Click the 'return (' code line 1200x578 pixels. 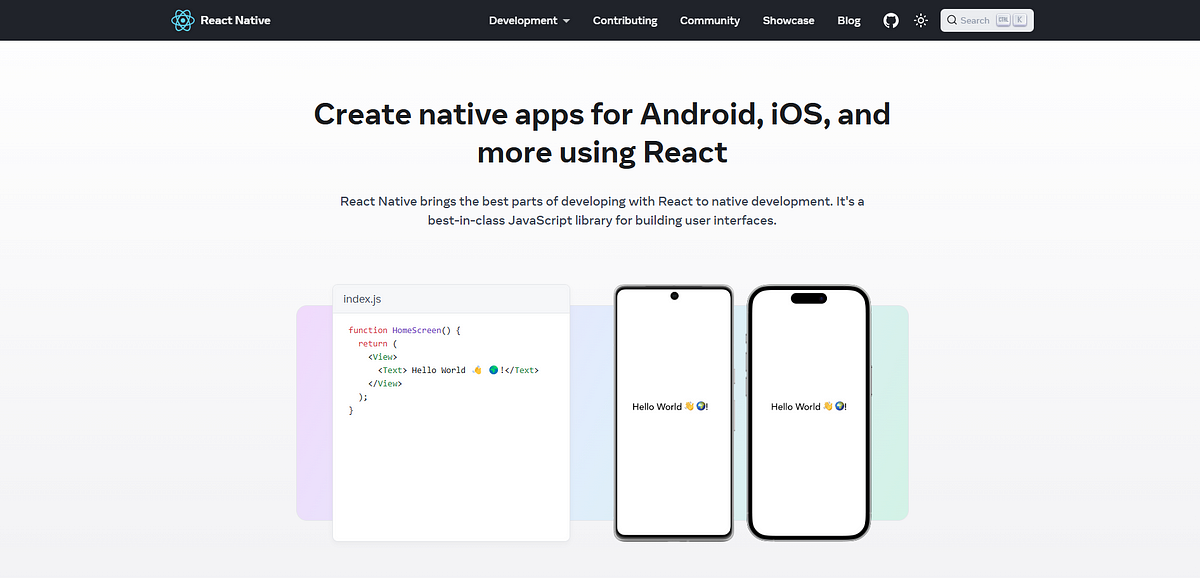click(x=378, y=343)
